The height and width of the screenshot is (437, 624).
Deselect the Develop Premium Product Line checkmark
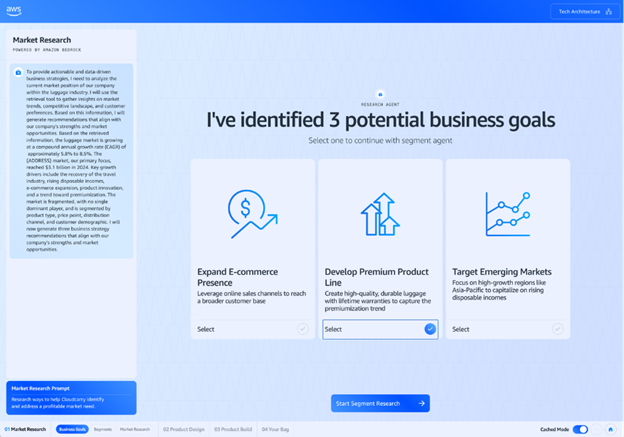(x=430, y=329)
